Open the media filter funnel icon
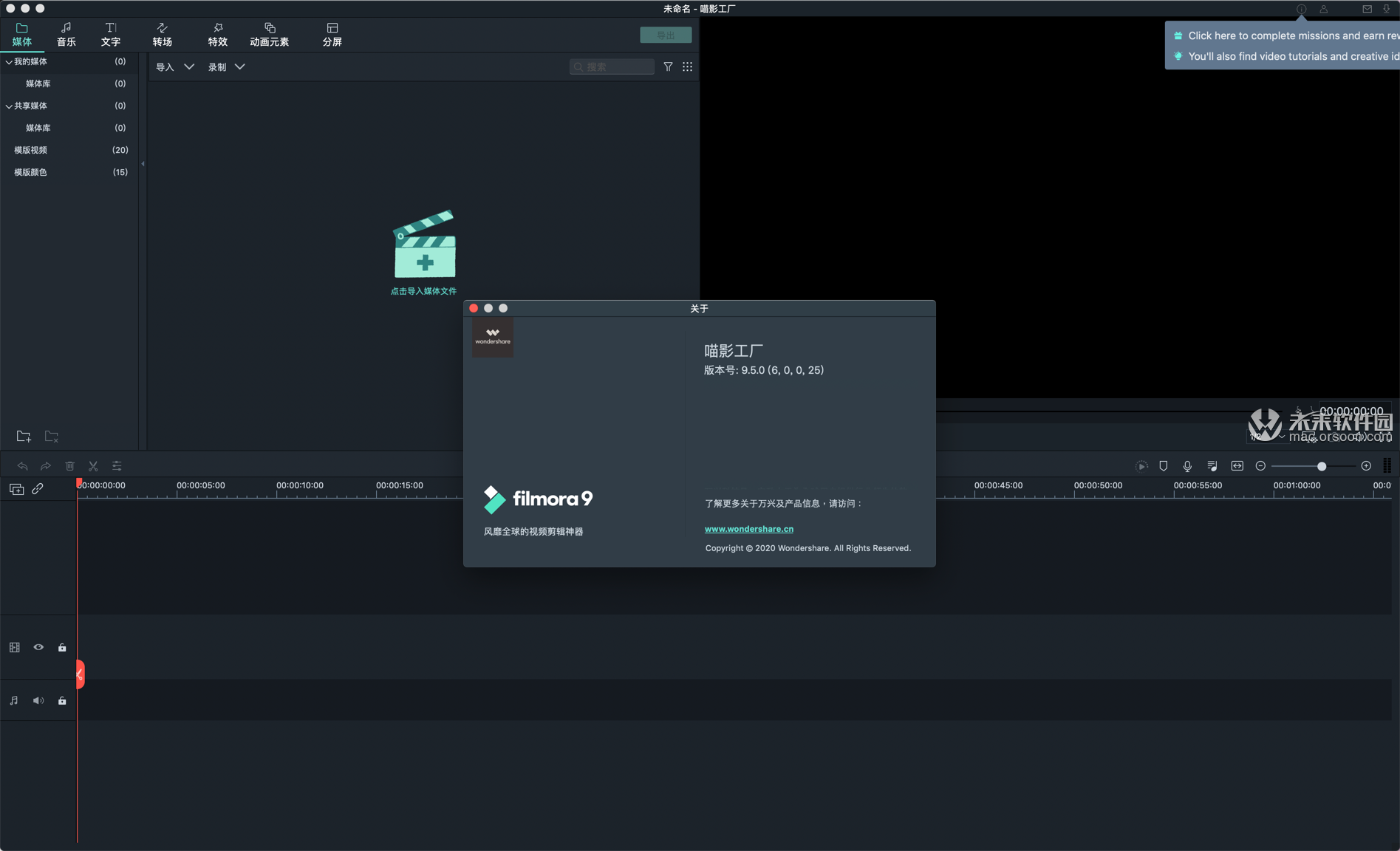The height and width of the screenshot is (851, 1400). tap(668, 66)
